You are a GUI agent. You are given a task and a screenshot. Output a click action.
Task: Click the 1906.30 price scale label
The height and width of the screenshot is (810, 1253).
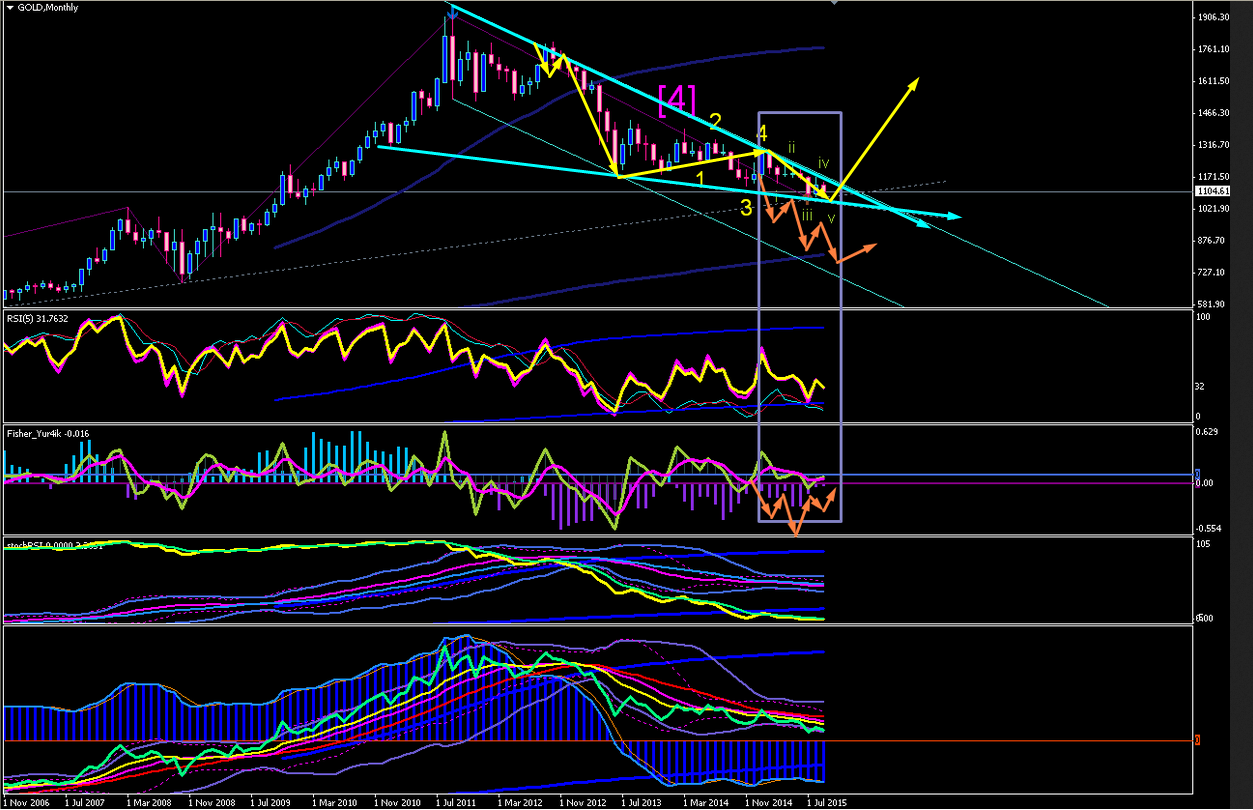click(1215, 17)
